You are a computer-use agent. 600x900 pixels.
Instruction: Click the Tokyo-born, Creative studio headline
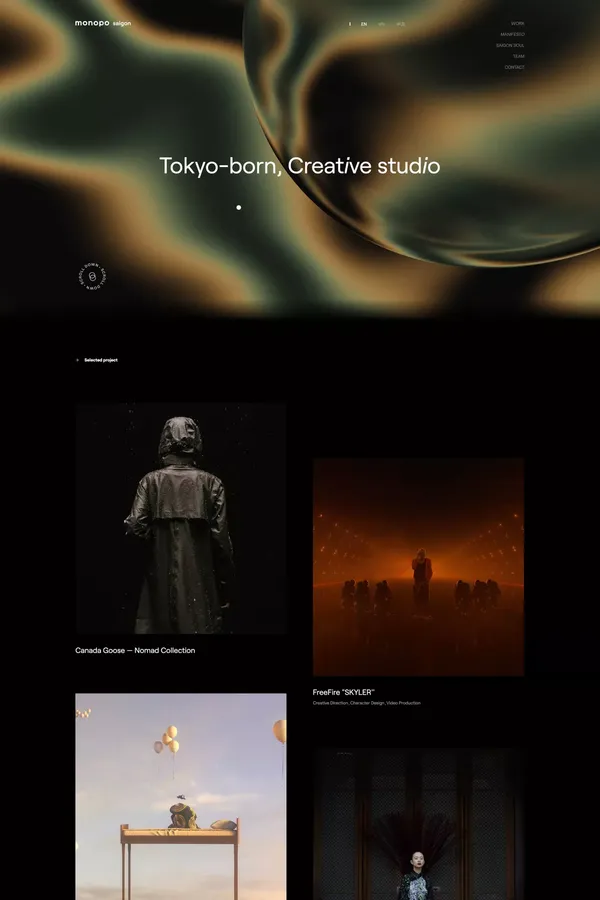click(x=300, y=166)
